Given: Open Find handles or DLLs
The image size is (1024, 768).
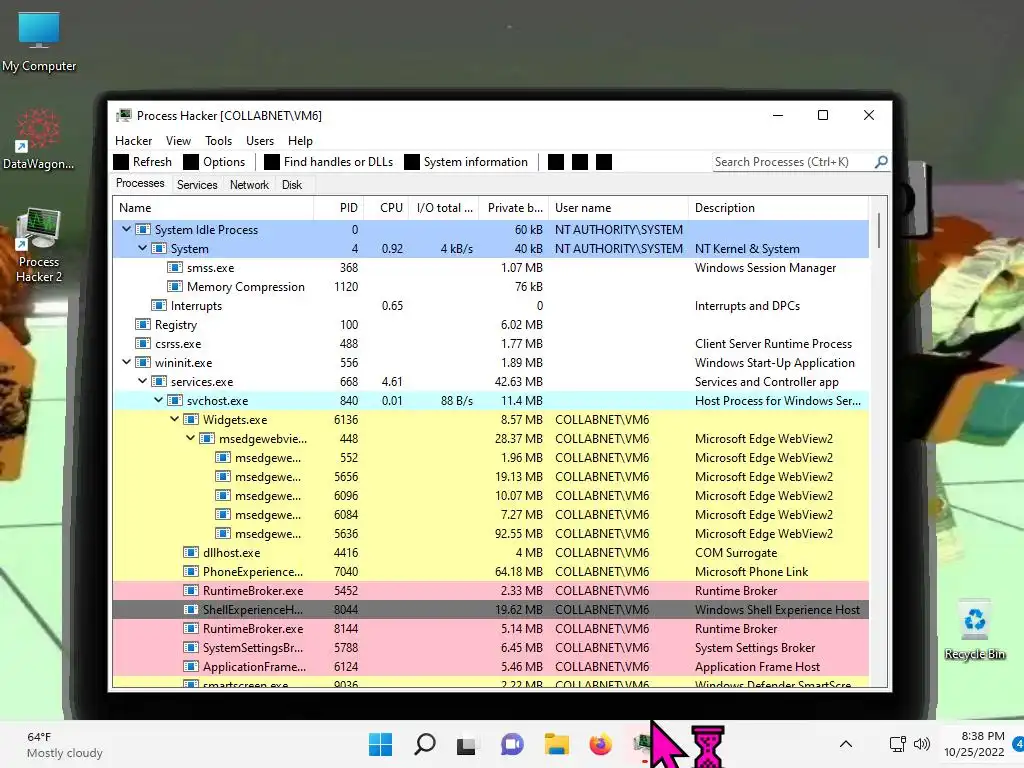Looking at the screenshot, I should [x=328, y=162].
